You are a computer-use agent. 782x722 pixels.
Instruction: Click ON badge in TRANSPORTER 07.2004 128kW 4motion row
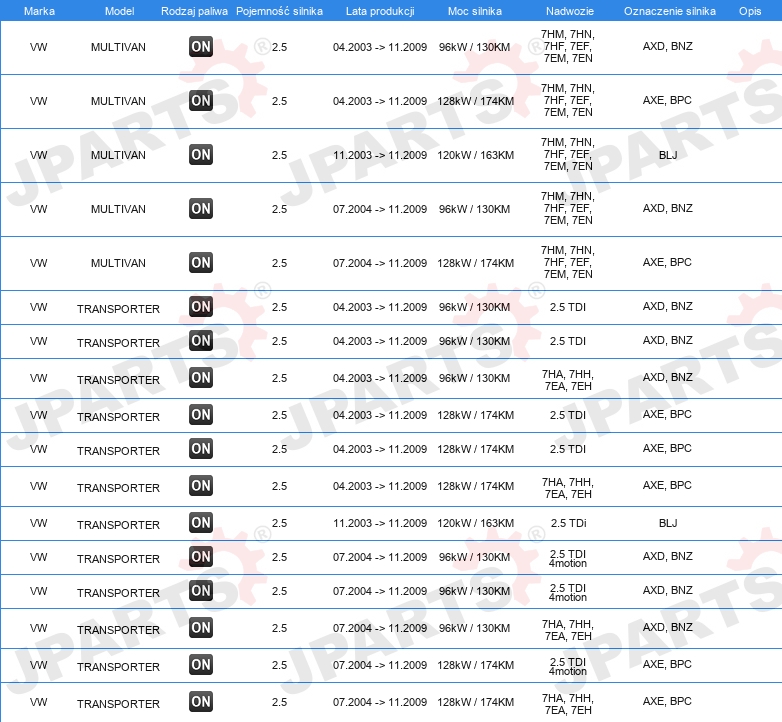tap(201, 665)
